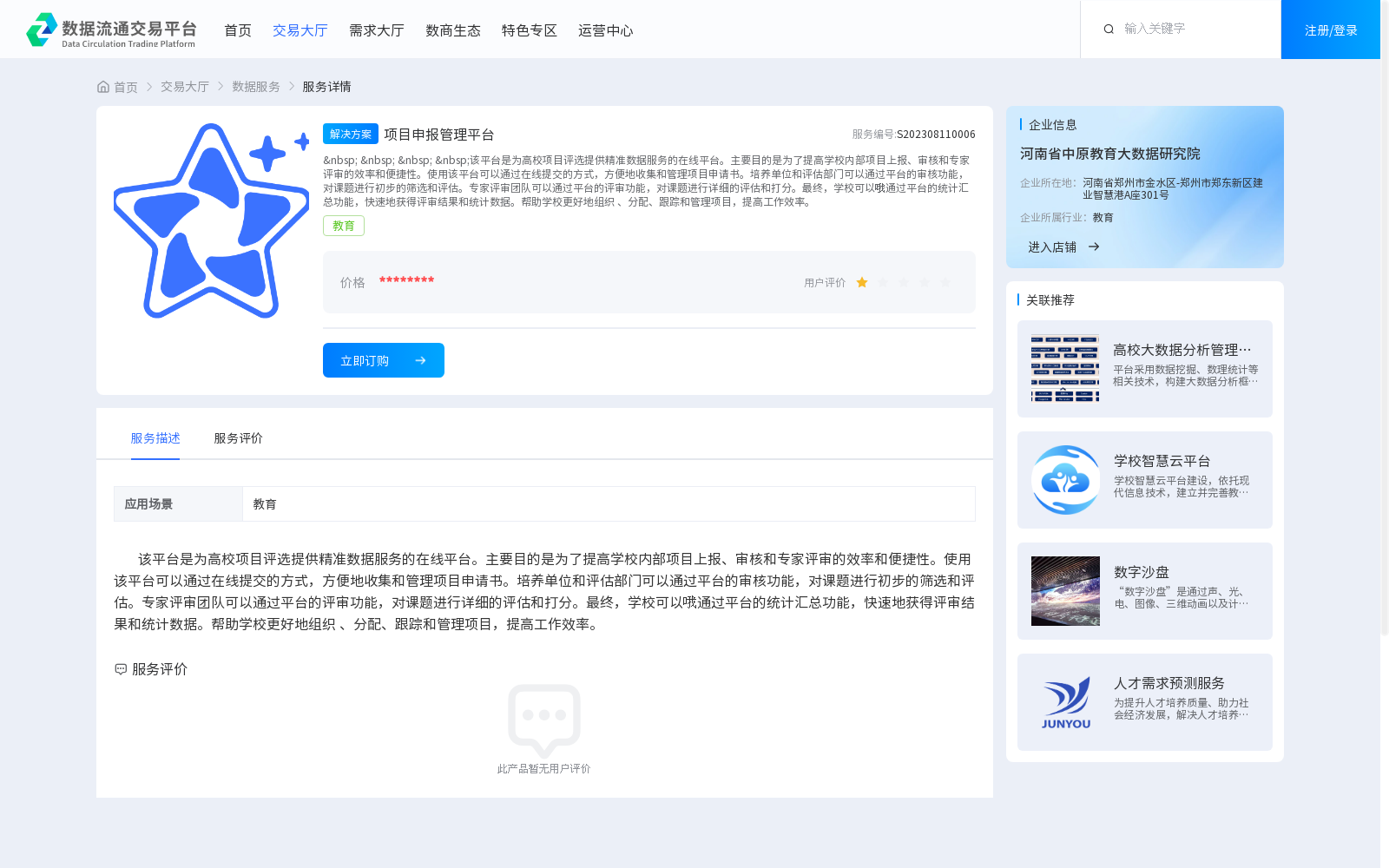Click 河南省中原教育大数据研究院 company name
This screenshot has width=1389, height=868.
pyautogui.click(x=1110, y=154)
